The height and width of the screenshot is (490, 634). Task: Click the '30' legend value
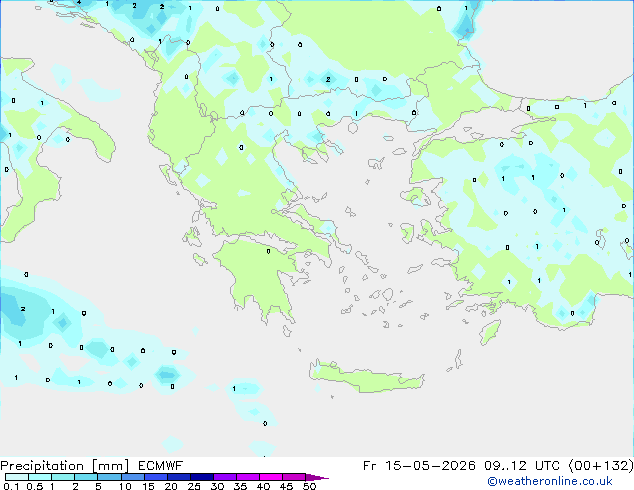pyautogui.click(x=217, y=486)
